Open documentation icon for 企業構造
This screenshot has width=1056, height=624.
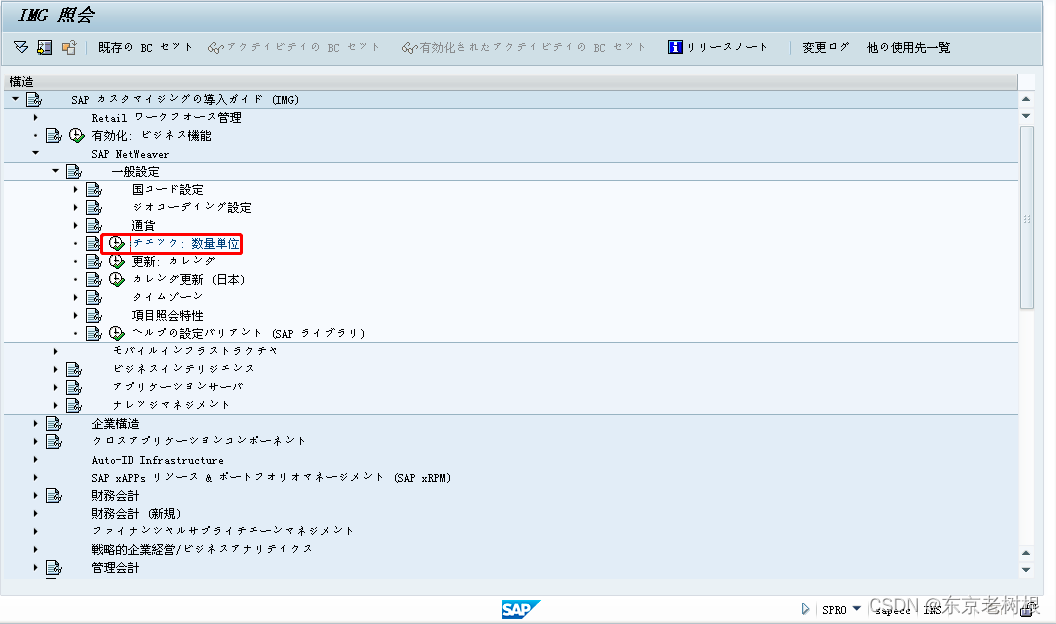(54, 423)
